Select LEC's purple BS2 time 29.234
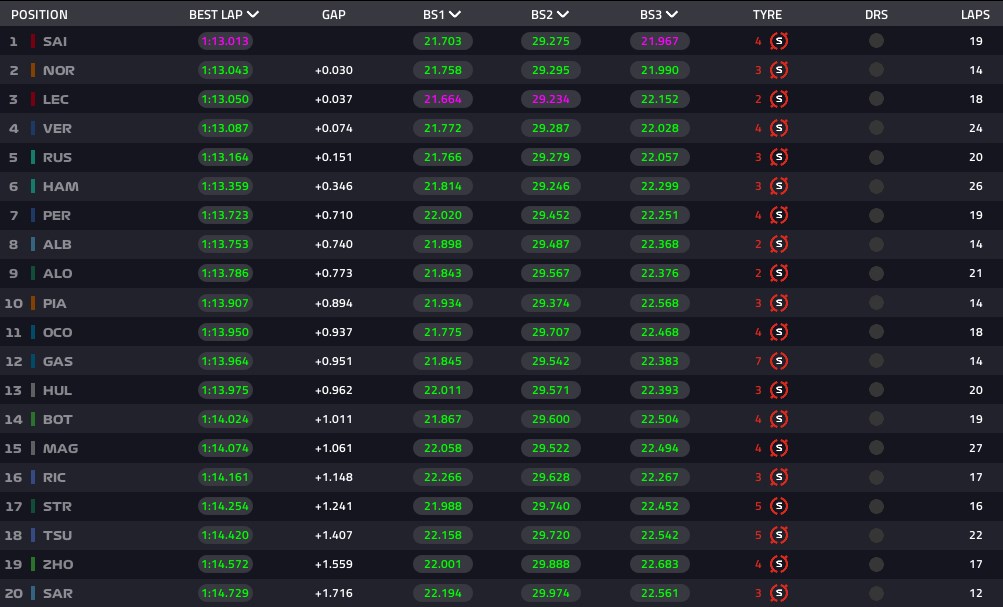Image resolution: width=1003 pixels, height=607 pixels. point(551,99)
